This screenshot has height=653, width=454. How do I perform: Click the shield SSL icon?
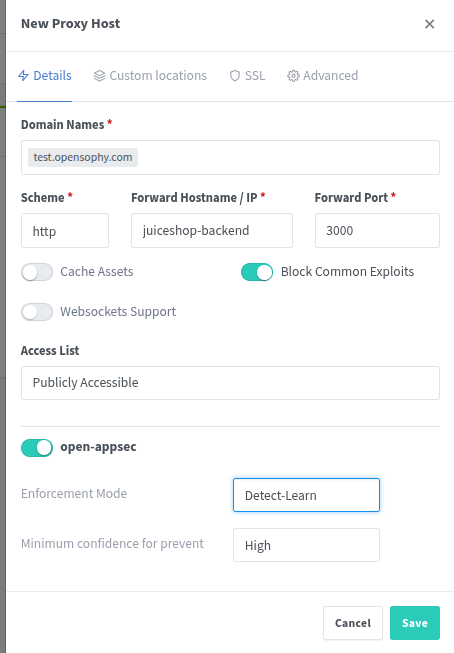(x=235, y=76)
